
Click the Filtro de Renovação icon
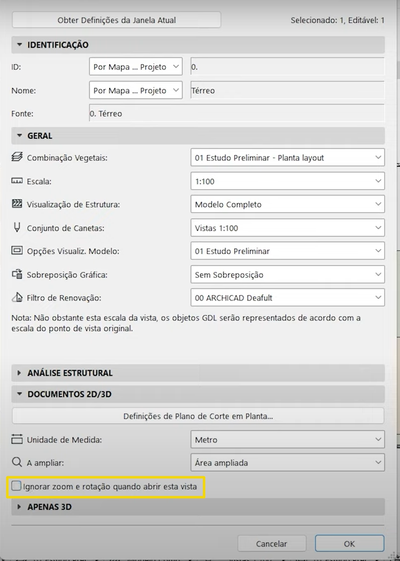tap(17, 297)
